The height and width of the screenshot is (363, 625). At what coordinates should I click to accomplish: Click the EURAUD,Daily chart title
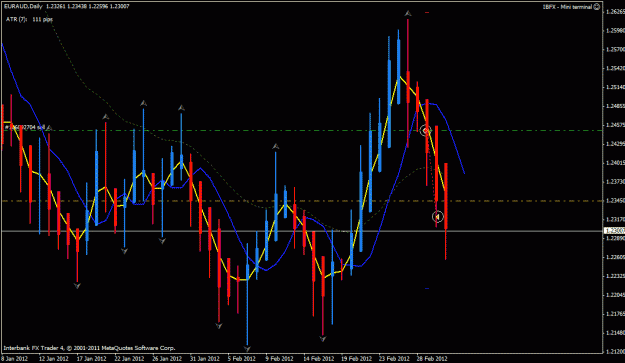(x=23, y=6)
